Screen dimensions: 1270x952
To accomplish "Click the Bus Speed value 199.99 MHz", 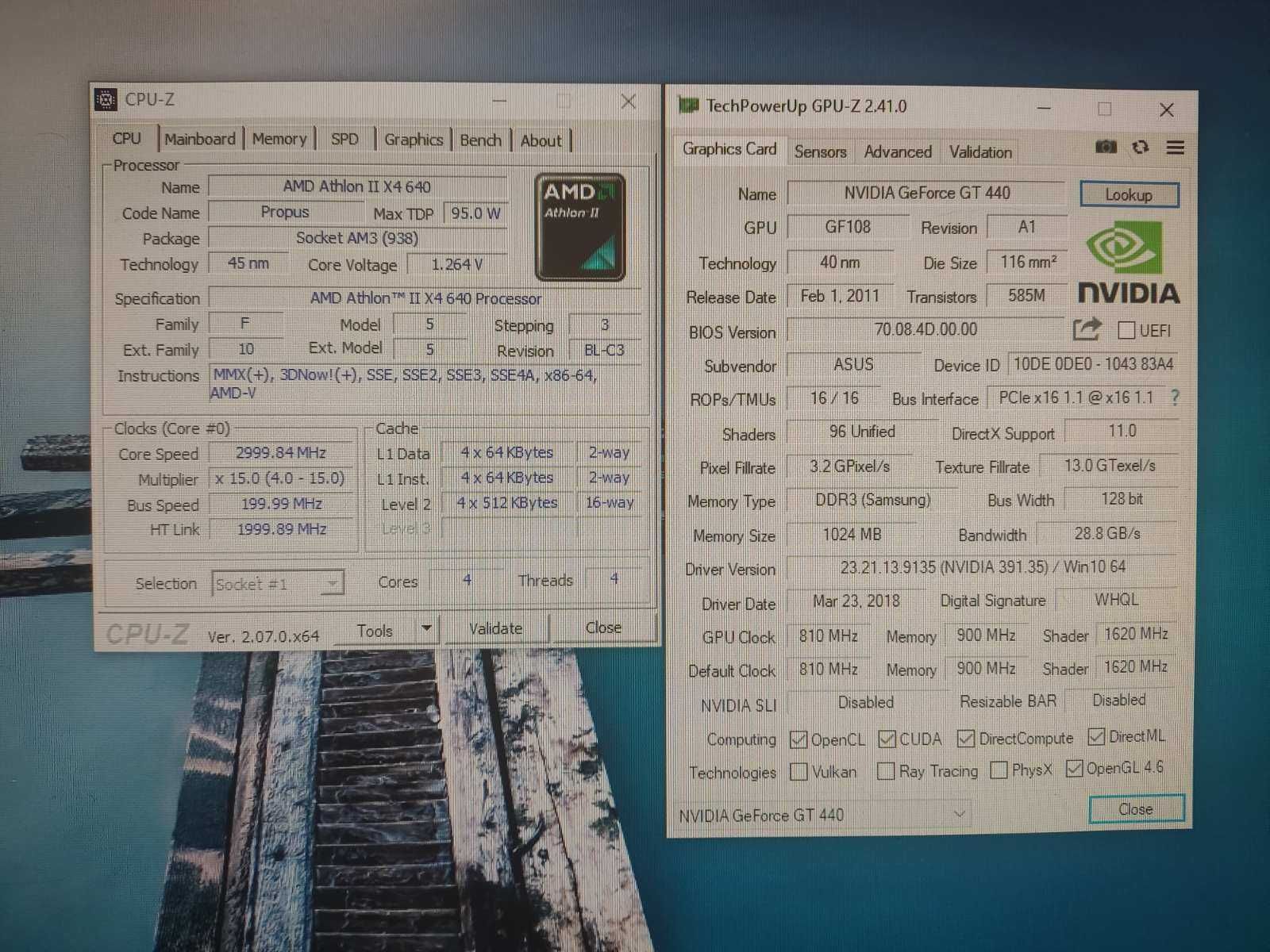I will 281,504.
